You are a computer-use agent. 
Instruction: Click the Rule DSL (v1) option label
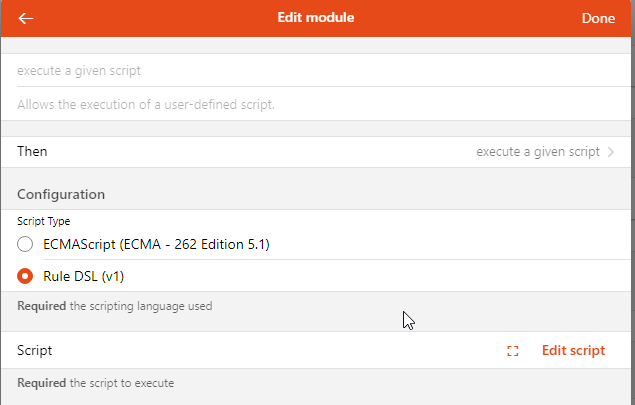[83, 276]
